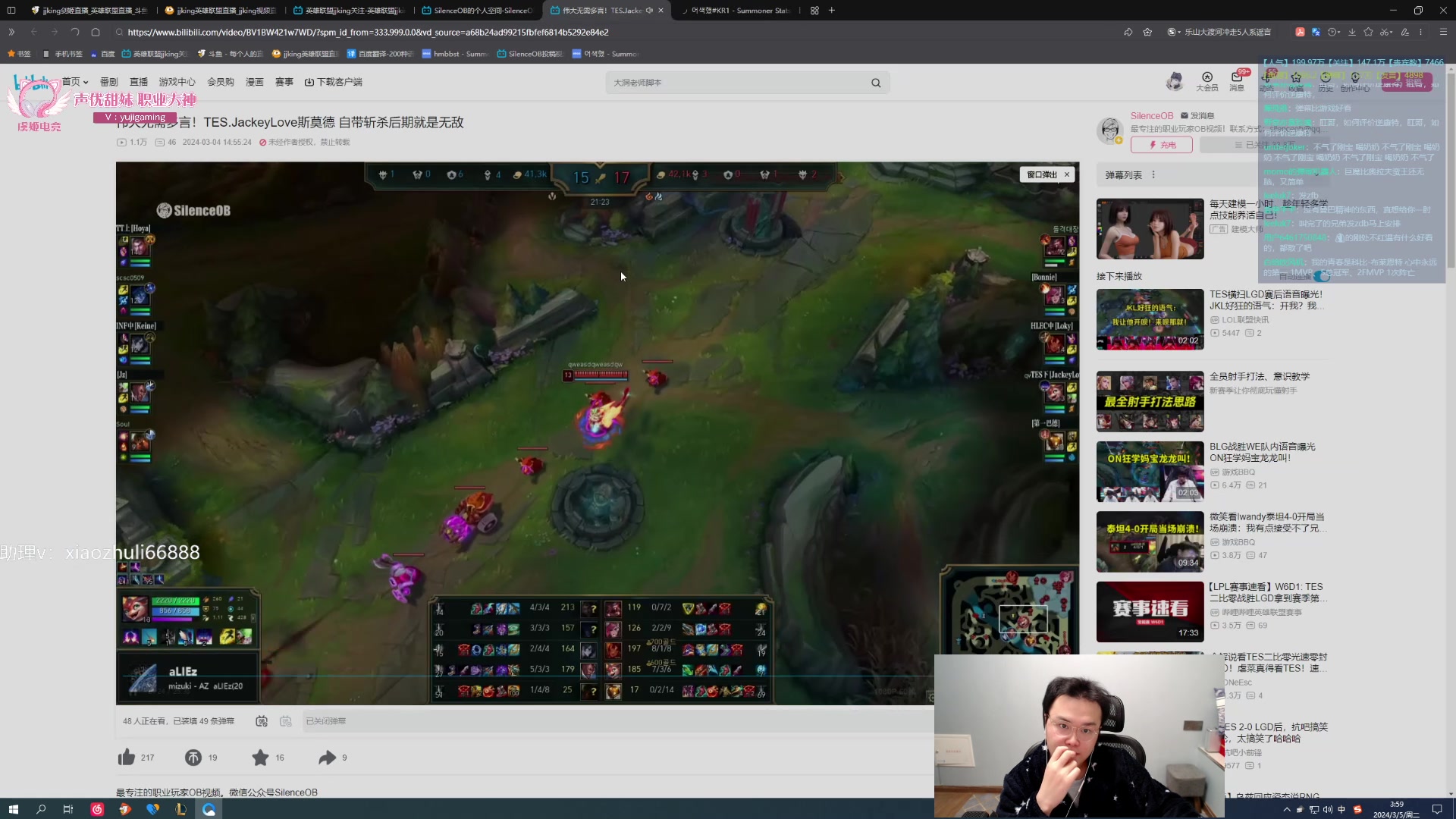Open the 游戏中心 menu item
This screenshot has width=1456, height=819.
[177, 82]
